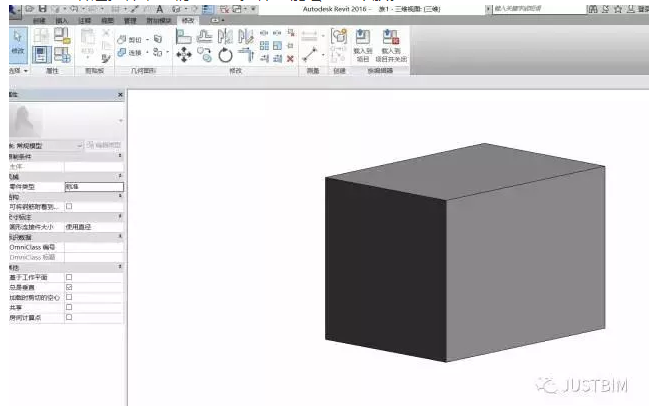The height and width of the screenshot is (406, 657).
Task: Click the keyword search box in title bar
Action: (539, 8)
